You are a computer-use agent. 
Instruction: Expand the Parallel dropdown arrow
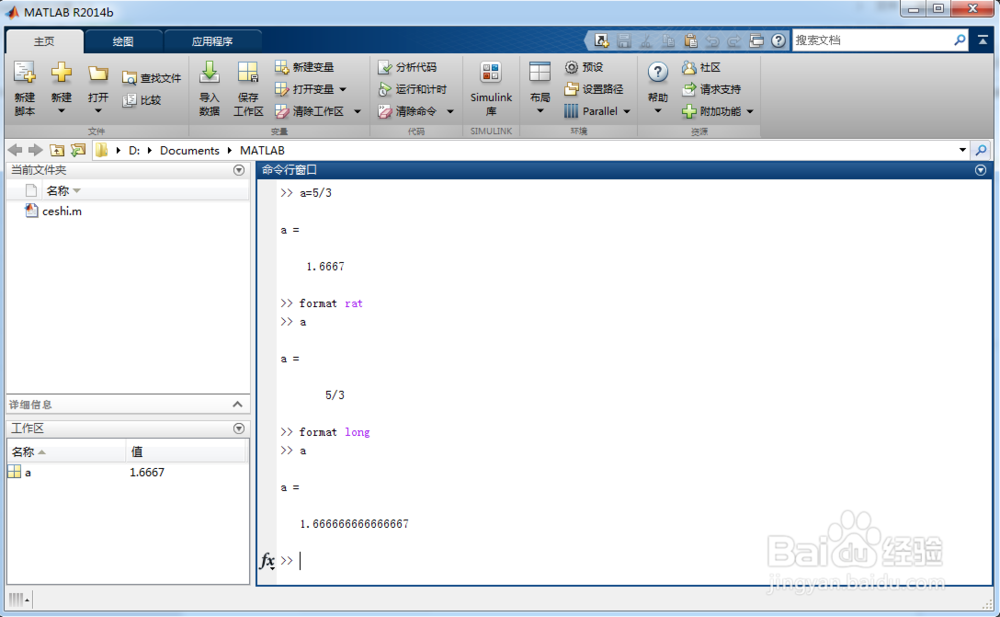click(627, 112)
